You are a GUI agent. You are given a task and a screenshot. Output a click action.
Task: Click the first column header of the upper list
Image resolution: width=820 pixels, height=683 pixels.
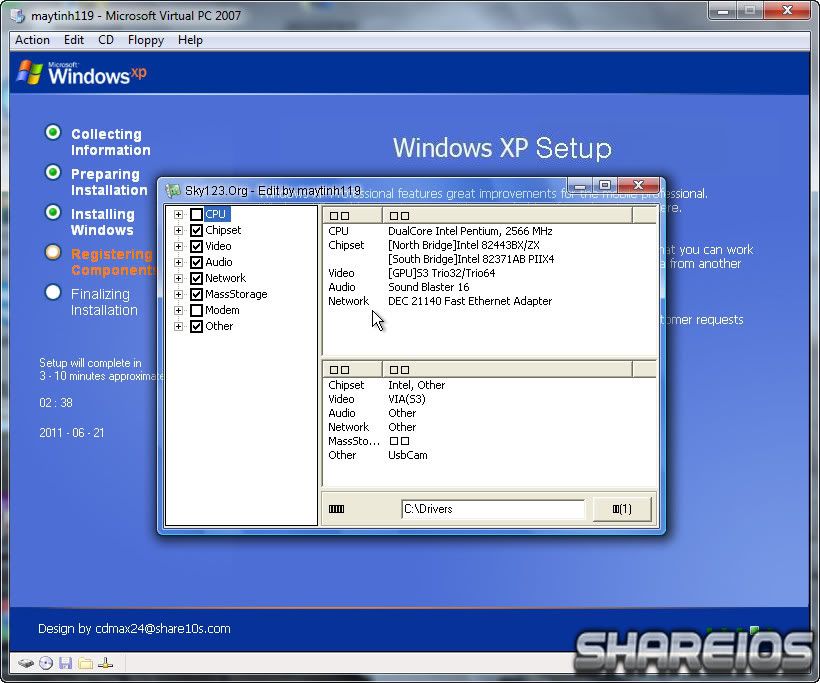[353, 215]
